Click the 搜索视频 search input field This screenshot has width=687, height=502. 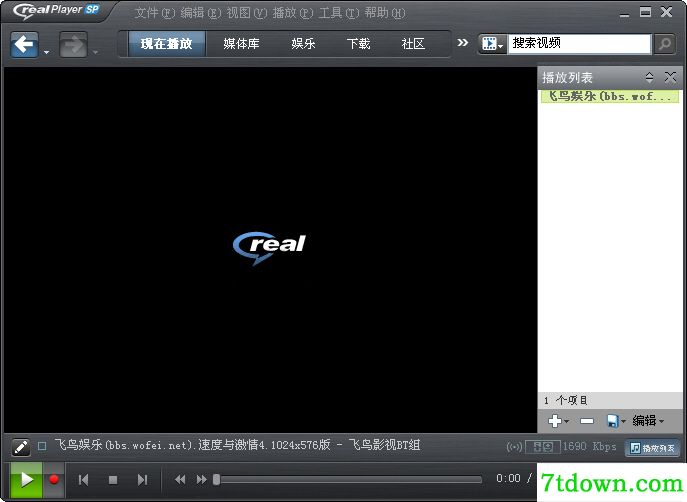pos(579,43)
